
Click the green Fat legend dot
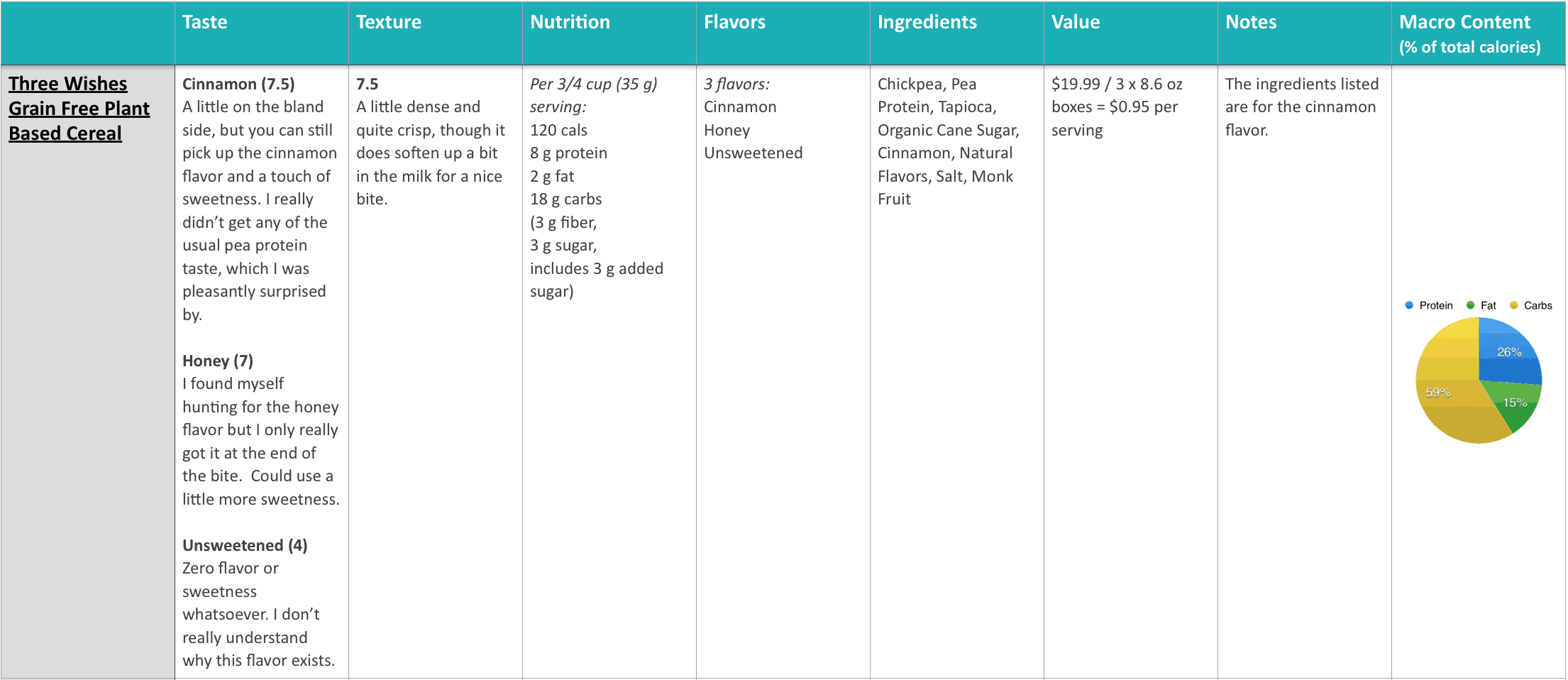1471,305
